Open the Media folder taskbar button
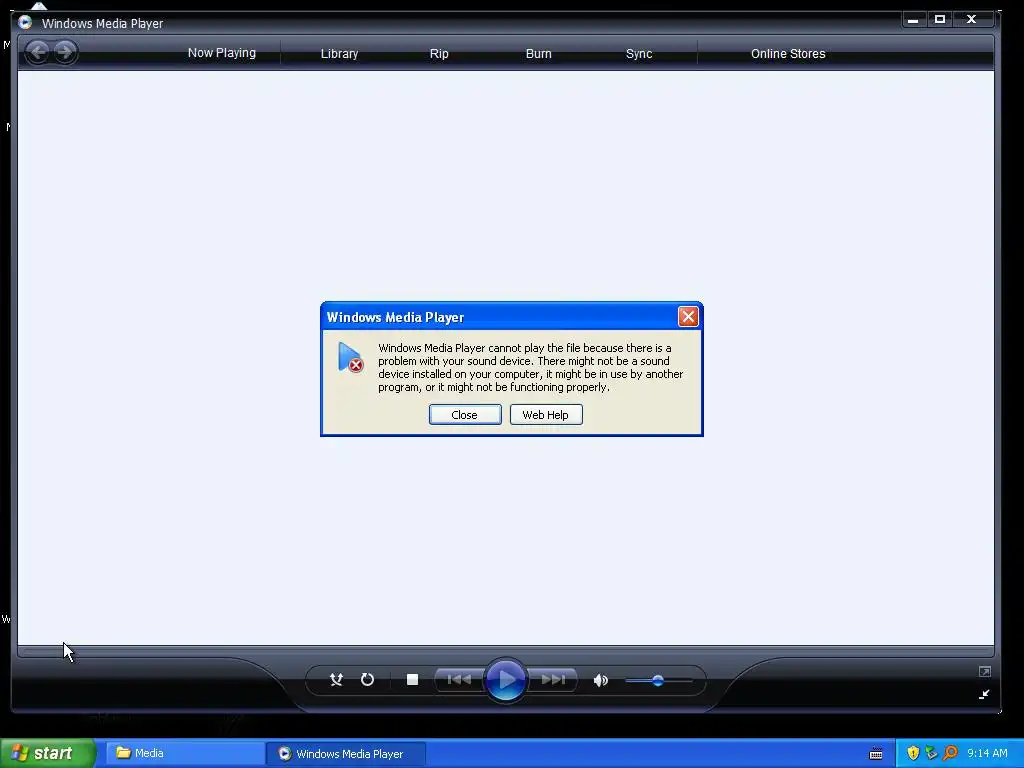 (x=185, y=753)
